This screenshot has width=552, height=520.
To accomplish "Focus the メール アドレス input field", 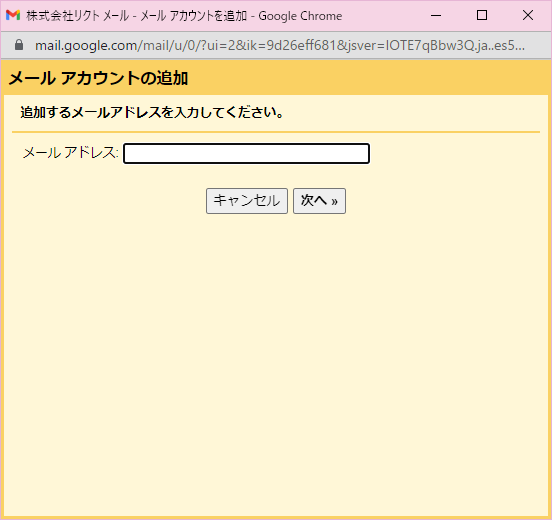I will point(246,154).
